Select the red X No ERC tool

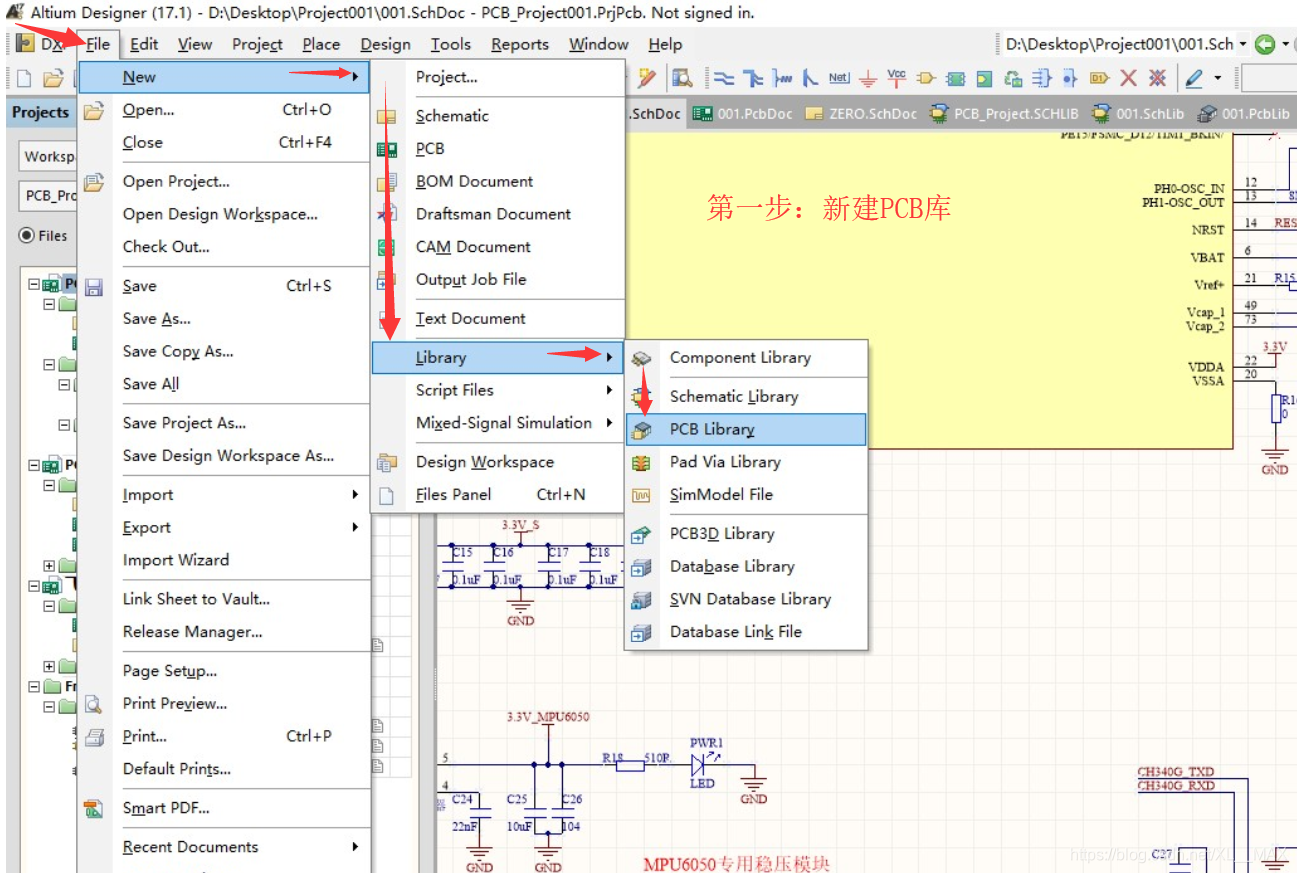(1128, 78)
